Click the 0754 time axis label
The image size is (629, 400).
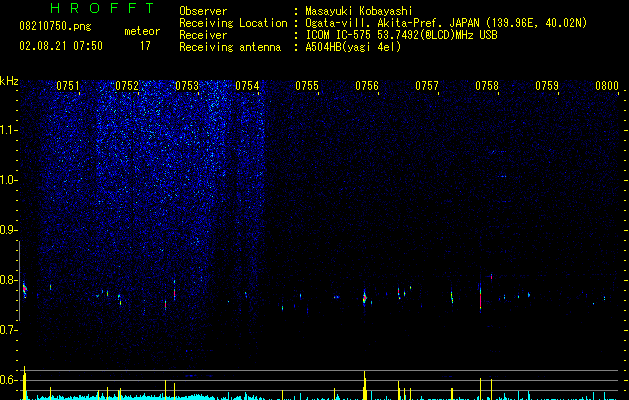point(247,86)
